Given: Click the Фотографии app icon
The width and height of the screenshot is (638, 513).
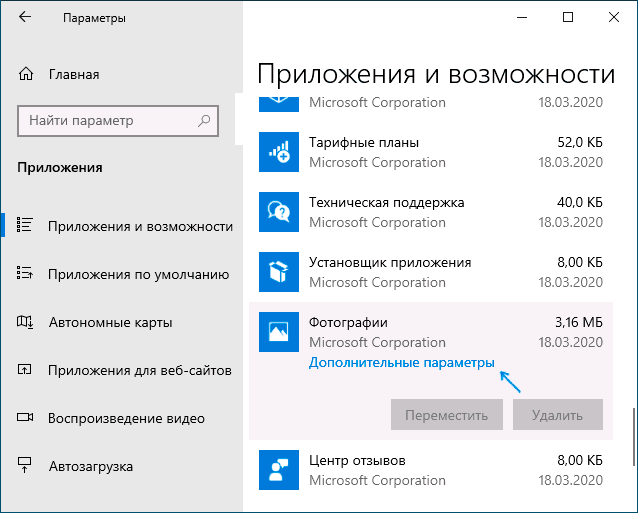Looking at the screenshot, I should 279,332.
